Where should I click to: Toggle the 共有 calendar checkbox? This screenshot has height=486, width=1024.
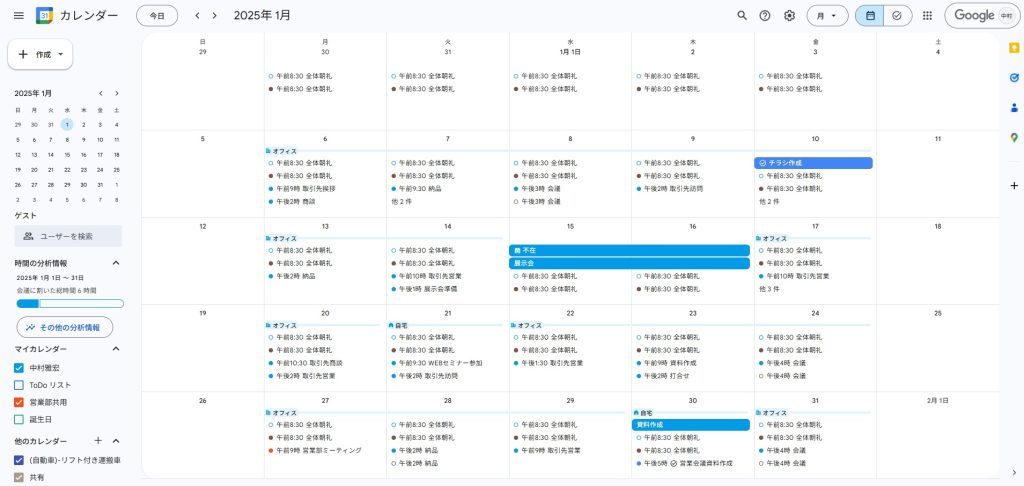pos(19,478)
